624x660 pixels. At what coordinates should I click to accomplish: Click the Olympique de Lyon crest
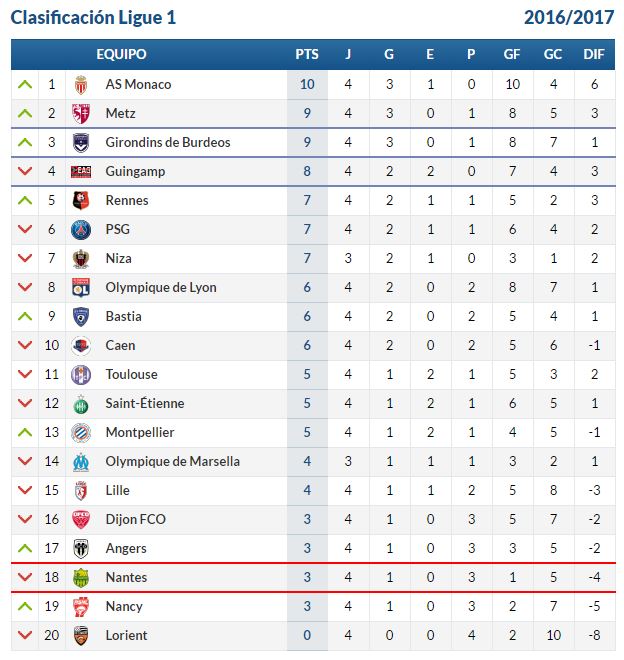click(81, 288)
